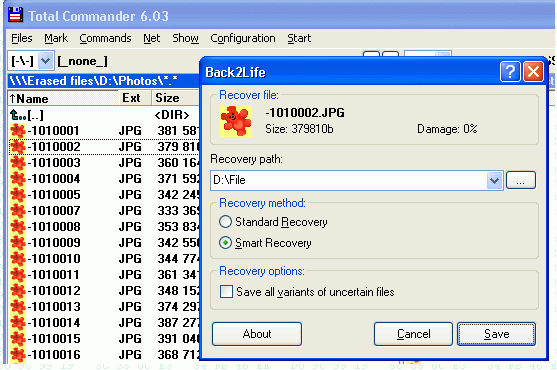Click the About button
Screen dimensions: 557x370
click(x=257, y=334)
